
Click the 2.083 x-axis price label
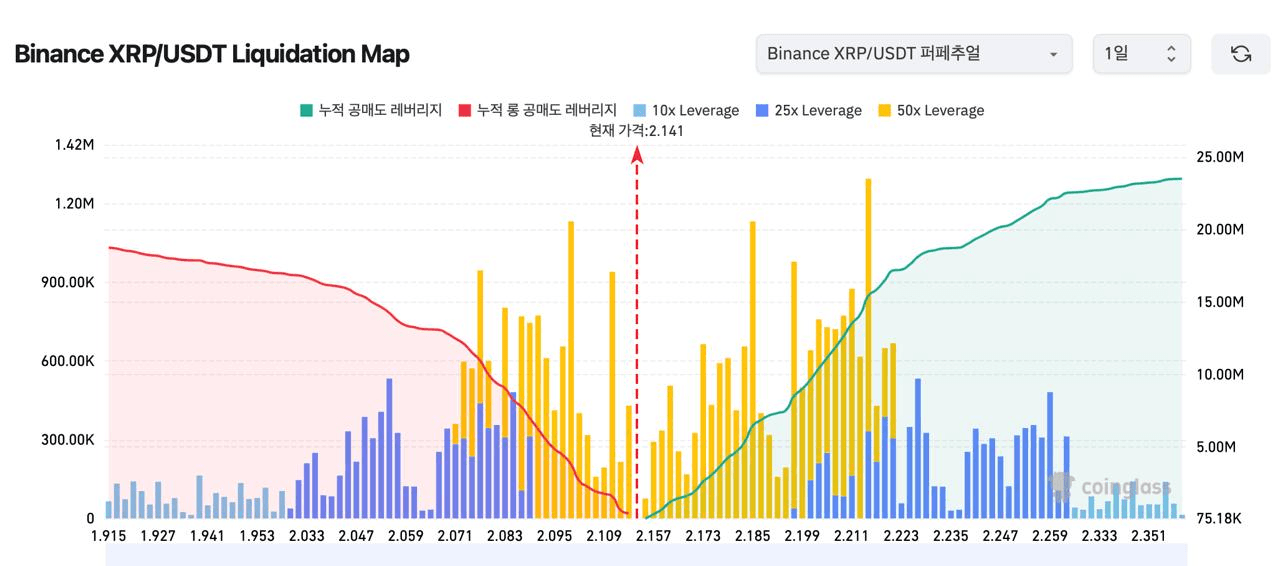(x=505, y=536)
